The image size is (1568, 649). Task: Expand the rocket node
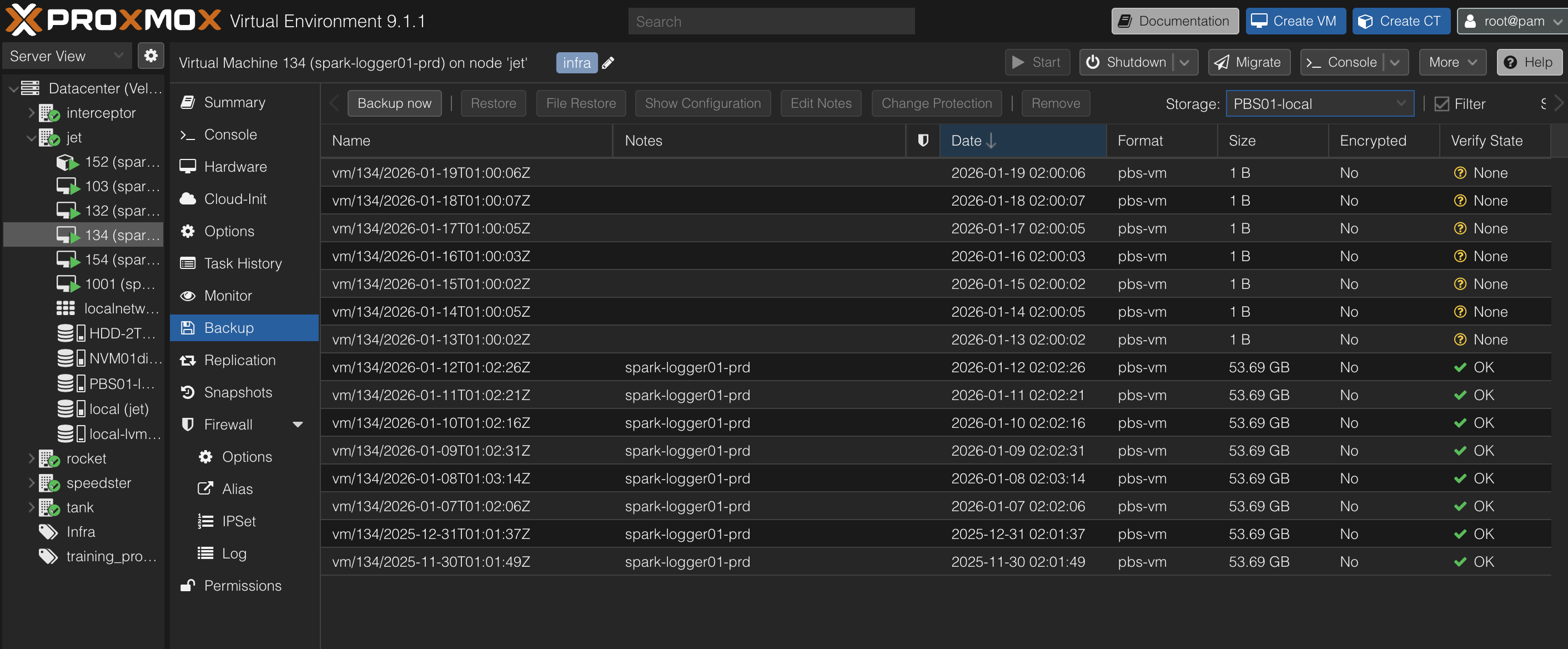[x=31, y=458]
